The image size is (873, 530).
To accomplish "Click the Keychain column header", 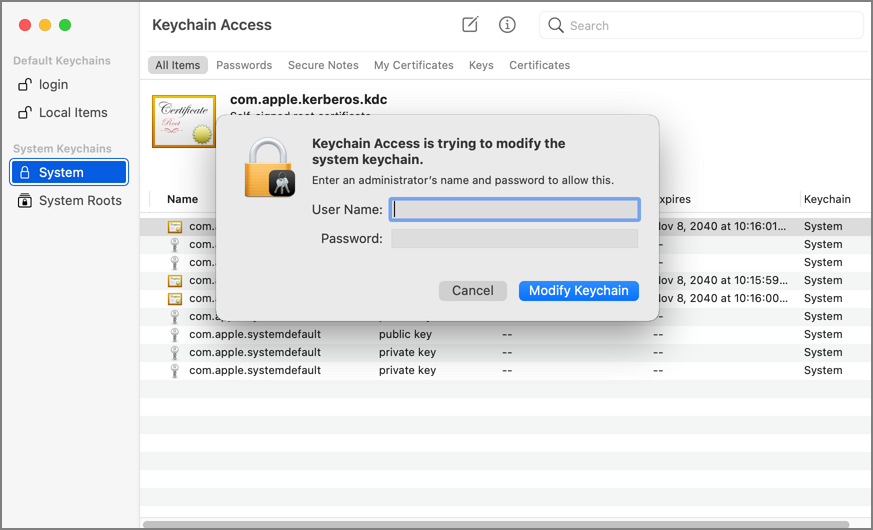I will pyautogui.click(x=827, y=199).
